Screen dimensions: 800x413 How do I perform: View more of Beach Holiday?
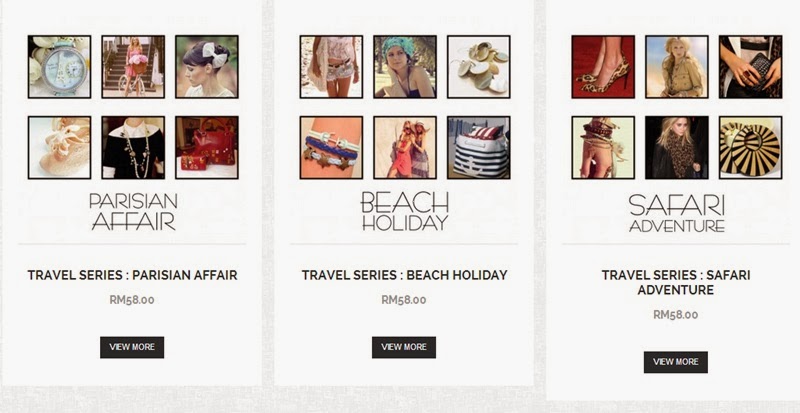pyautogui.click(x=404, y=347)
